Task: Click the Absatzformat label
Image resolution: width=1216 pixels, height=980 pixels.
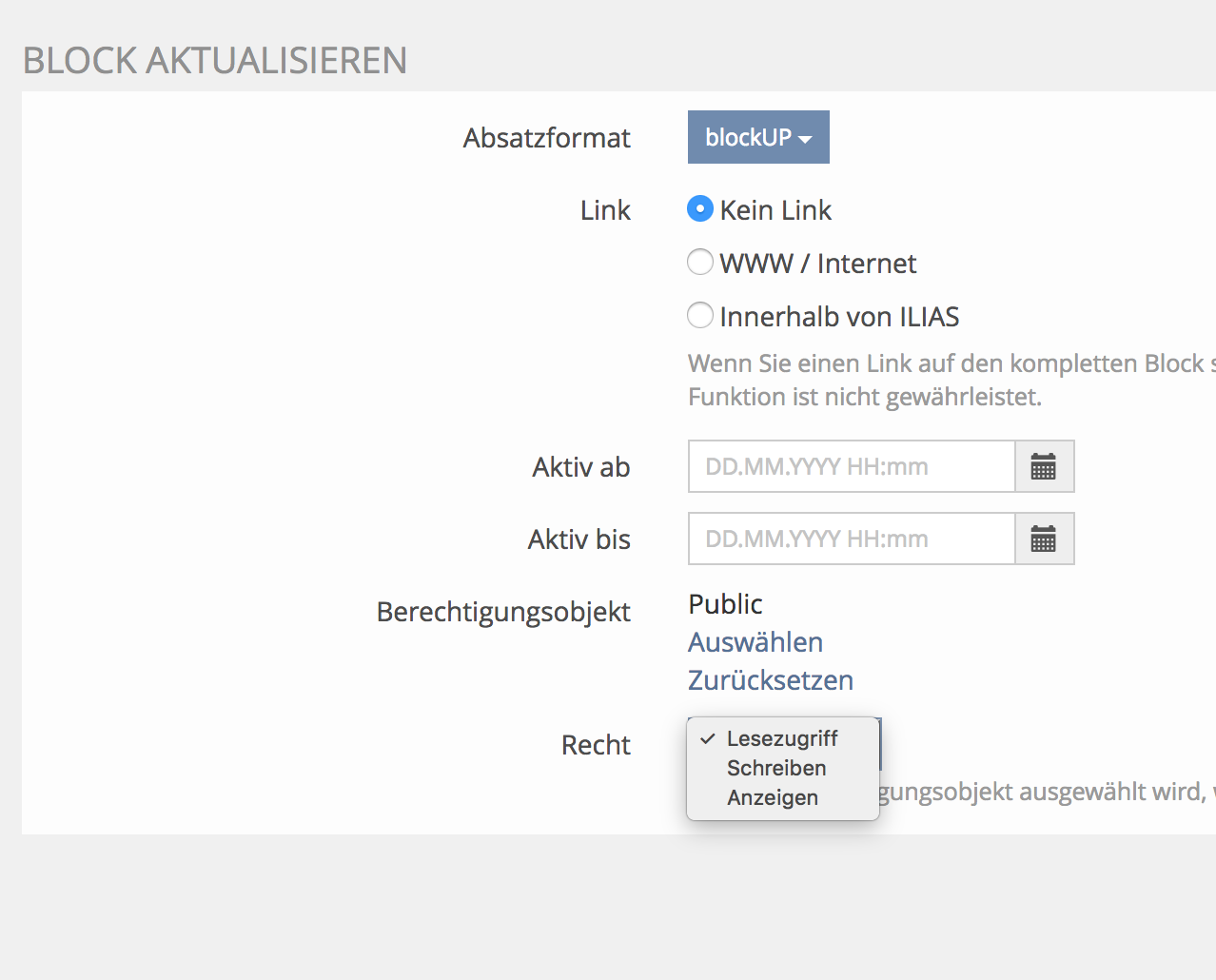Action: tap(546, 138)
